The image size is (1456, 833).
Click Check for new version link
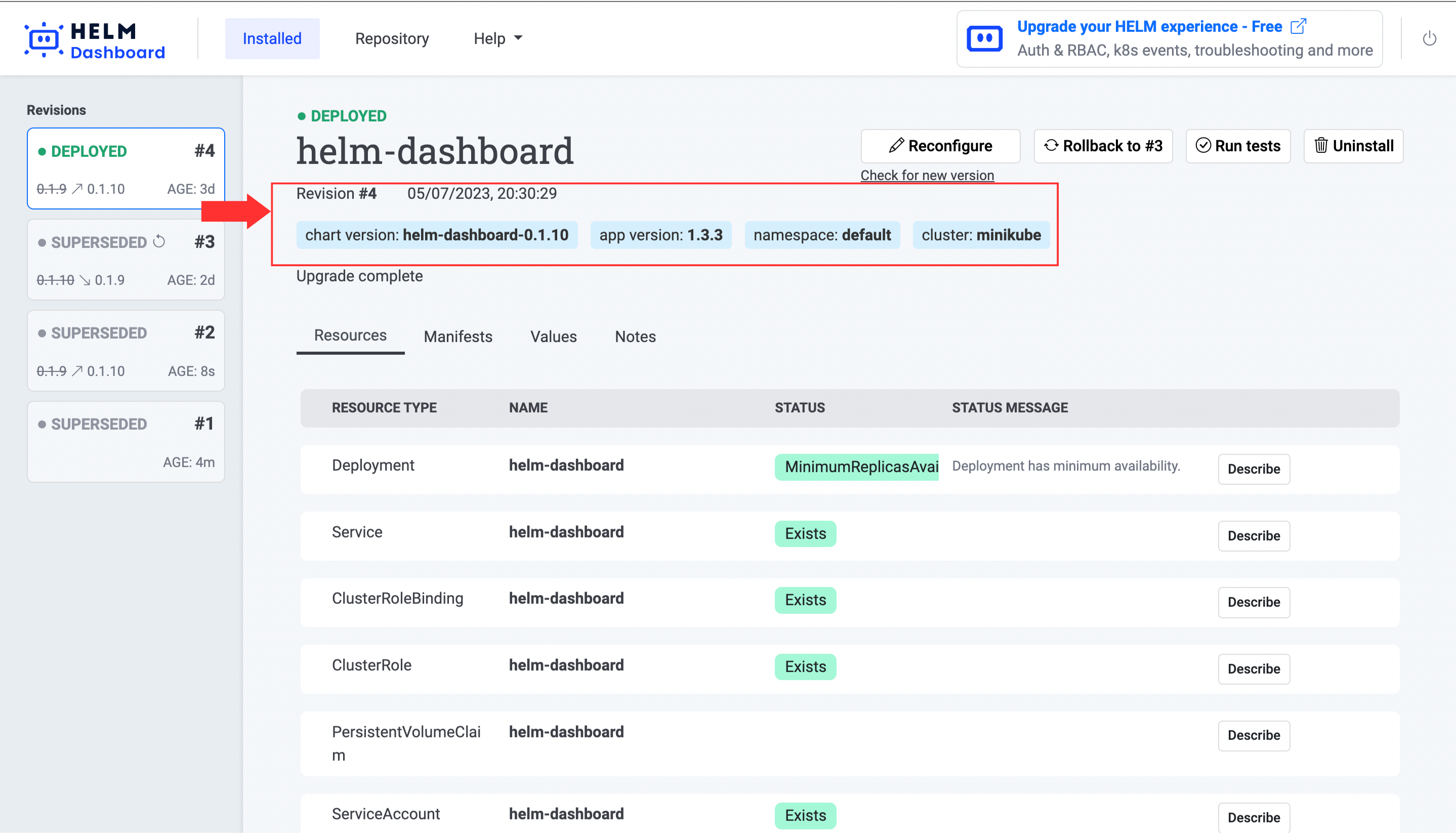(927, 175)
